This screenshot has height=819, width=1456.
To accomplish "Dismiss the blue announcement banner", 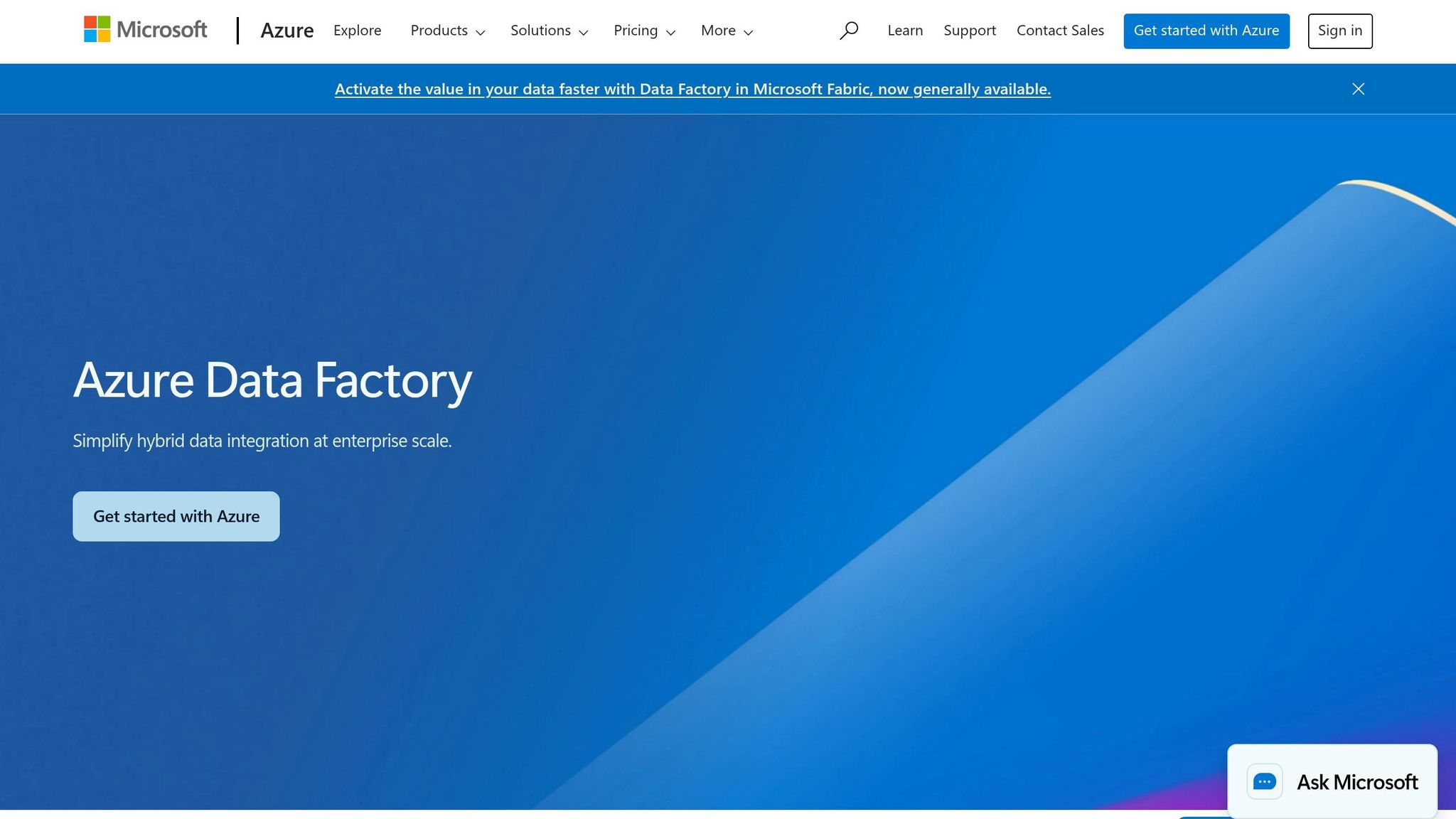I will 1358,89.
